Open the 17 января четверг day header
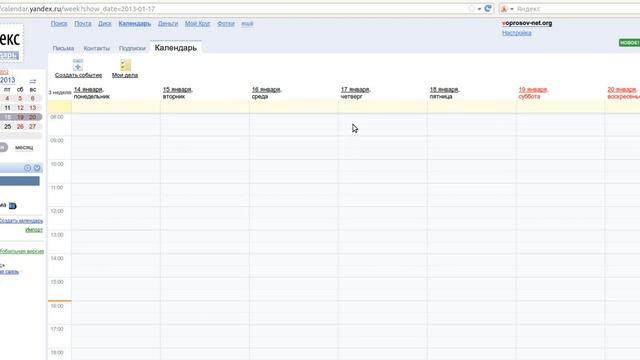This screenshot has width=640, height=360. 356,93
